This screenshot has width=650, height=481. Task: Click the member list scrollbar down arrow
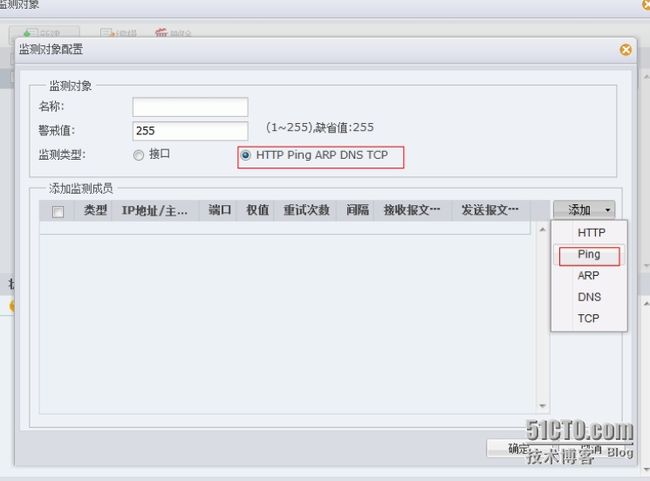point(542,406)
